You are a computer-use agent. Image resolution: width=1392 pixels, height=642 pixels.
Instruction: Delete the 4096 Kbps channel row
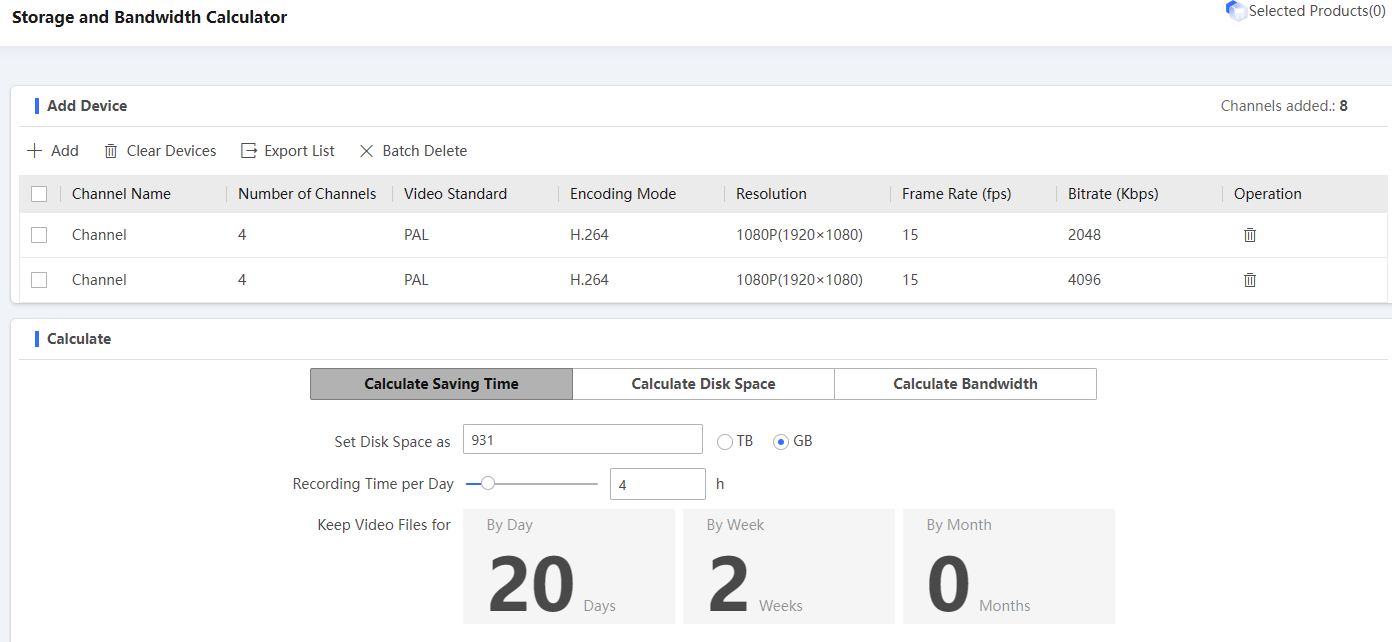[x=1249, y=280]
